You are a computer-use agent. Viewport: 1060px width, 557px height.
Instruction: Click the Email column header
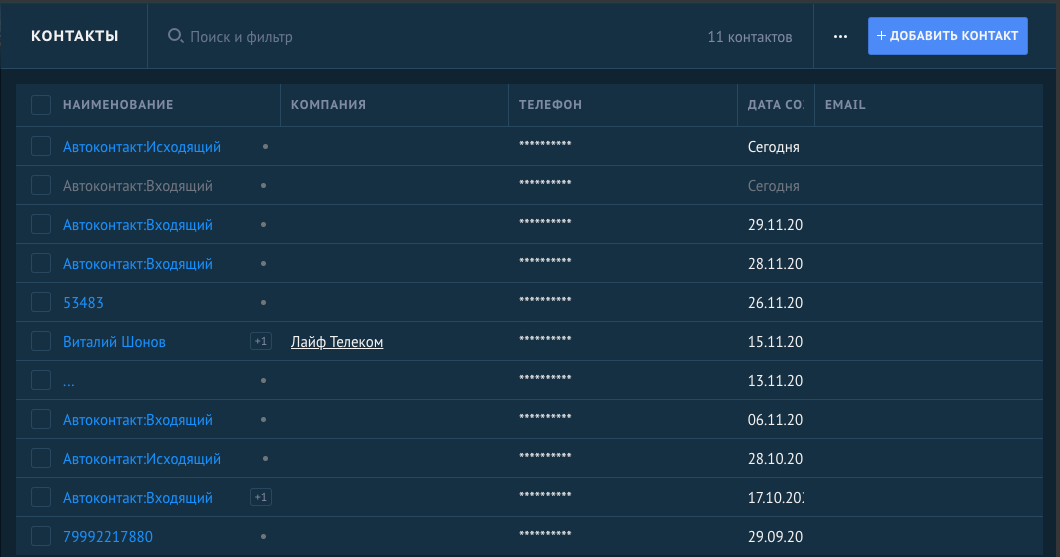click(845, 105)
